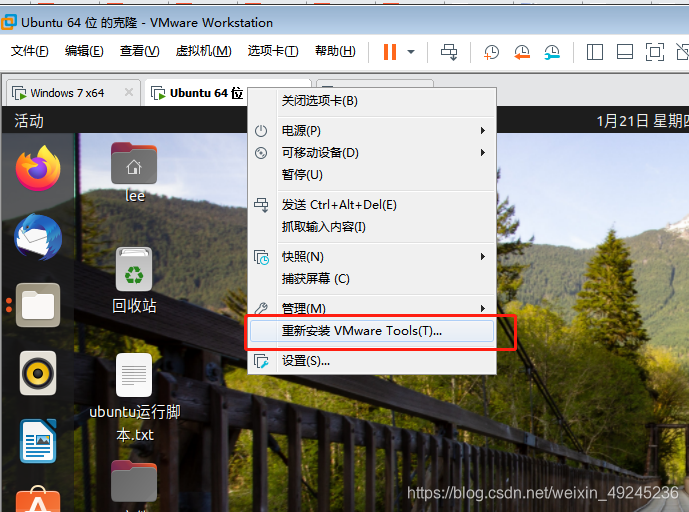Open LibreOffice Writer from the dock

tap(38, 441)
